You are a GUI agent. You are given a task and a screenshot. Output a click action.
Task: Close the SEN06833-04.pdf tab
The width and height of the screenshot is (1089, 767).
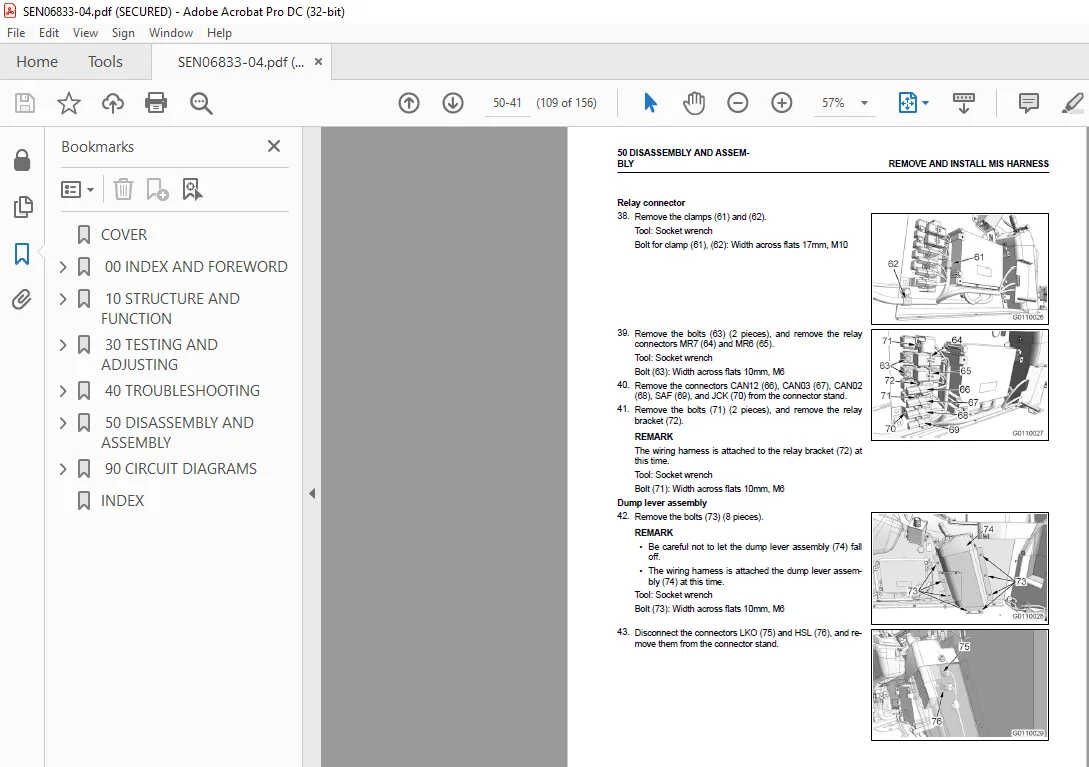(318, 61)
